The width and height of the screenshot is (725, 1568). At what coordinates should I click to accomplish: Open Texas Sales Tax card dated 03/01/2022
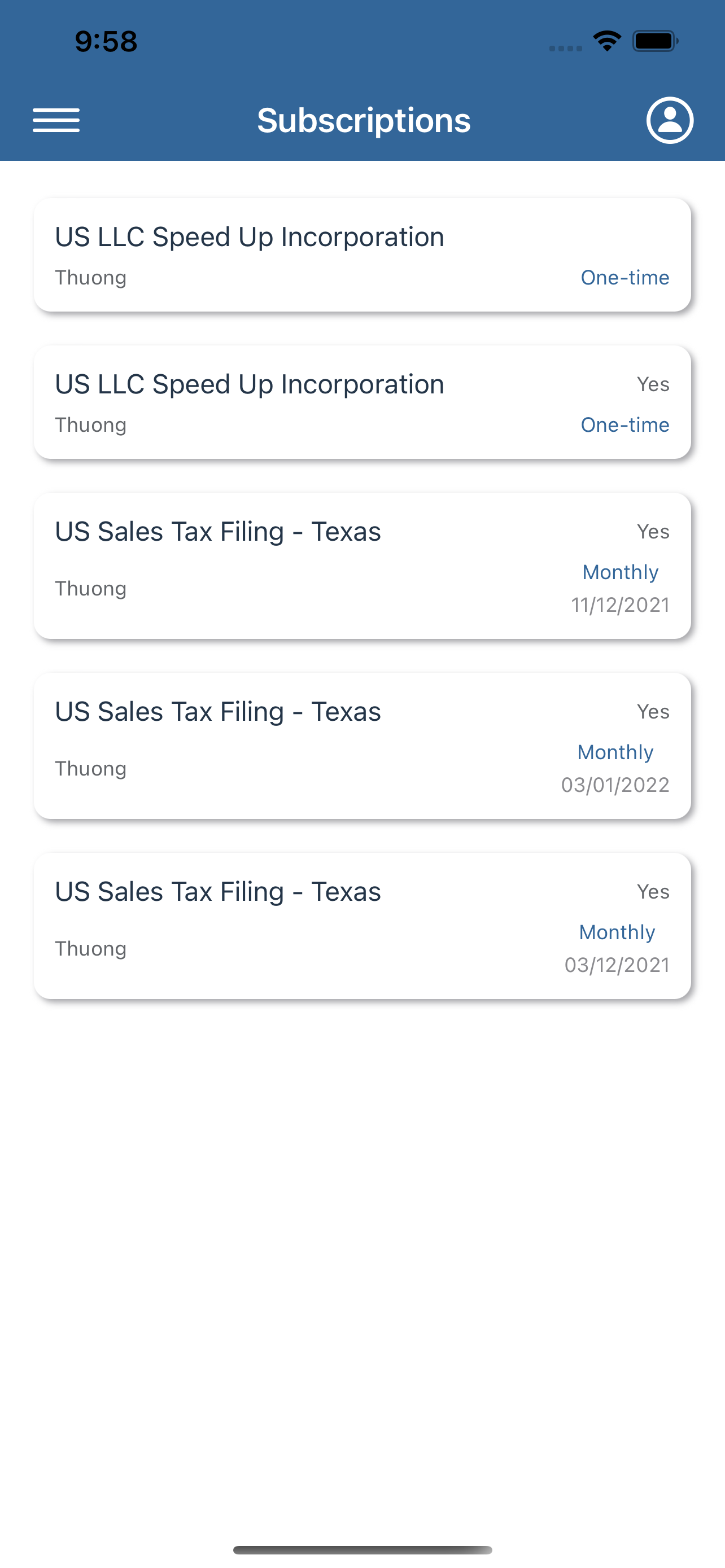[362, 746]
